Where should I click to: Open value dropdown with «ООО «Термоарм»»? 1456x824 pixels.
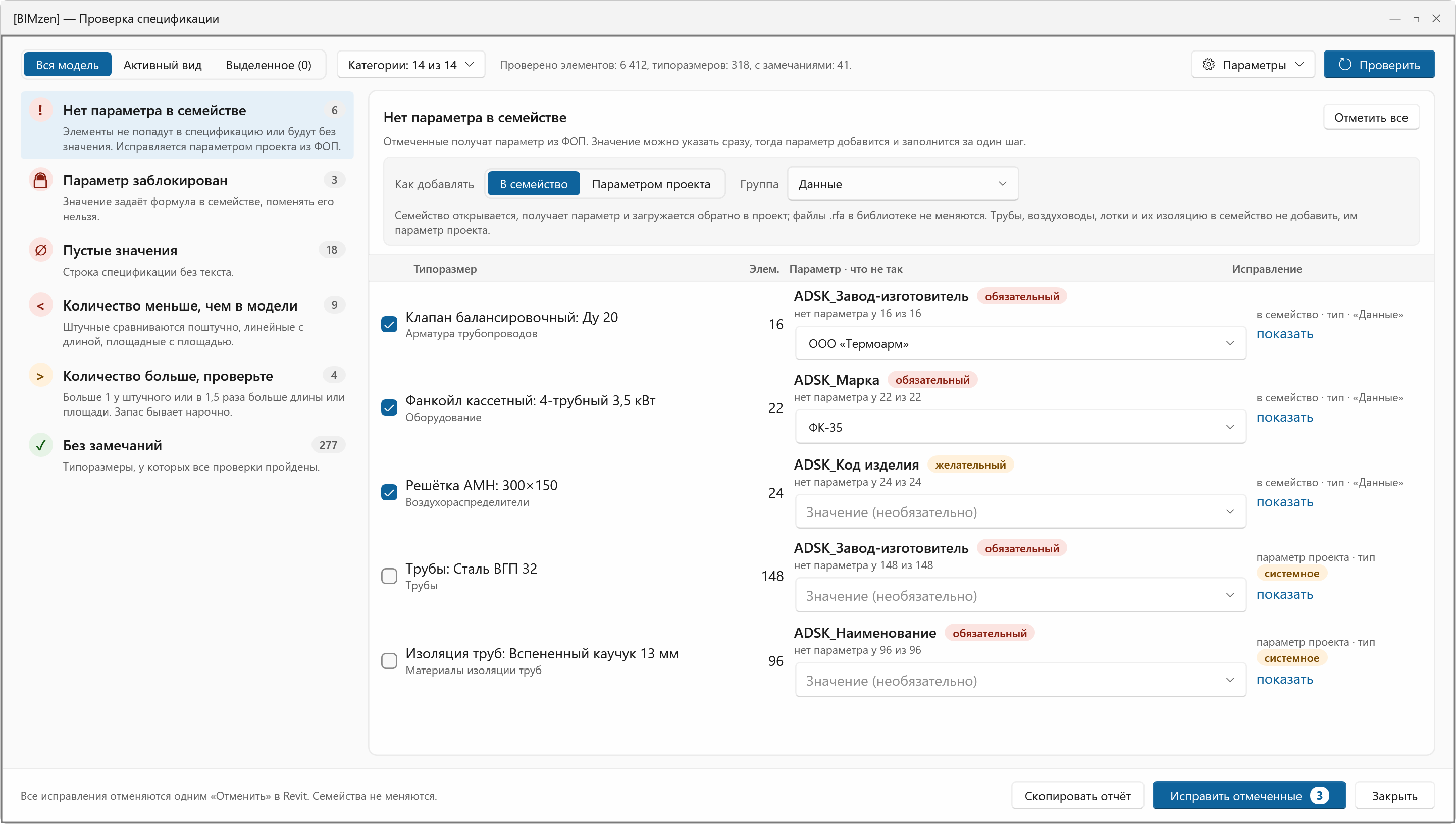coord(1020,343)
